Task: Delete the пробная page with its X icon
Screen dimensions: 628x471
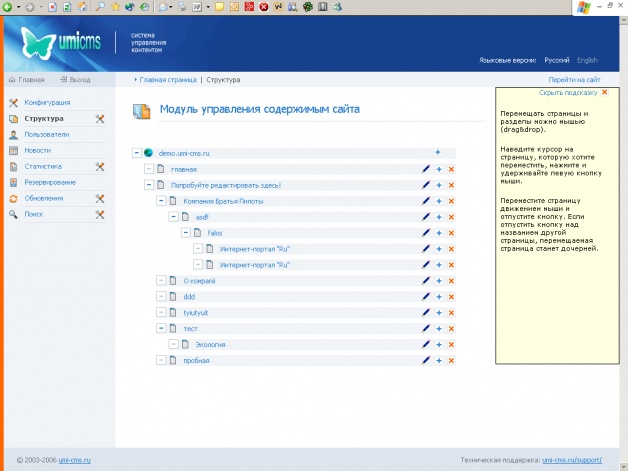Action: tap(451, 359)
